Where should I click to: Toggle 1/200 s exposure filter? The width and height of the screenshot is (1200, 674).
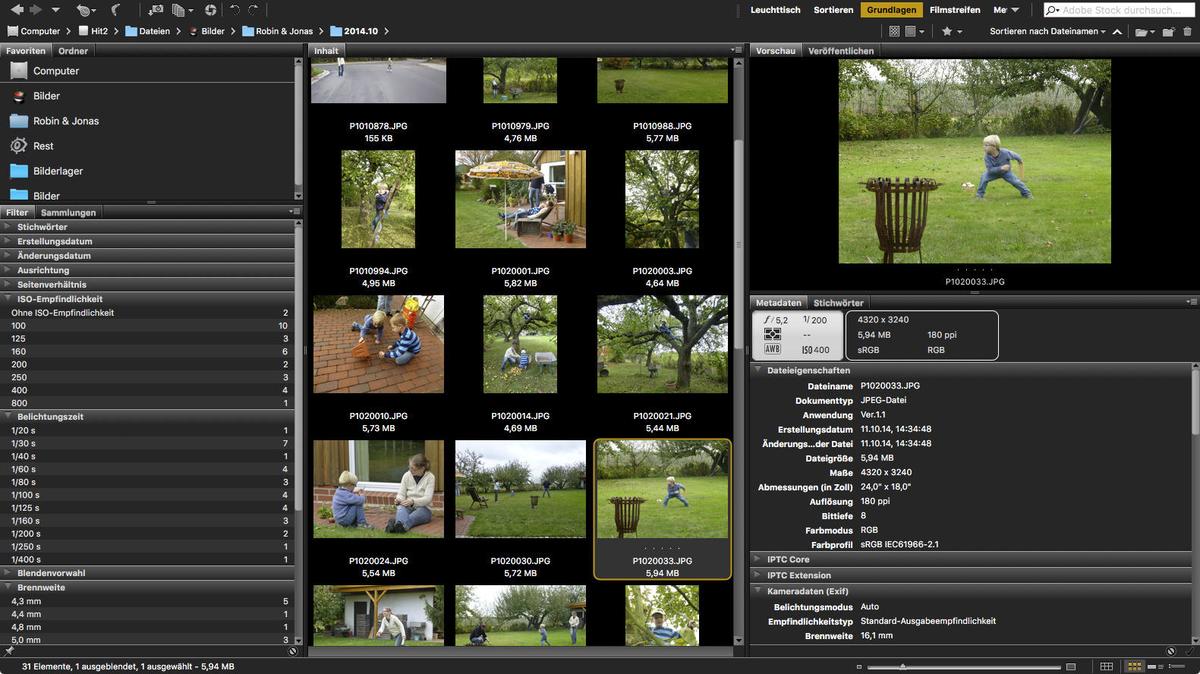click(x=148, y=534)
